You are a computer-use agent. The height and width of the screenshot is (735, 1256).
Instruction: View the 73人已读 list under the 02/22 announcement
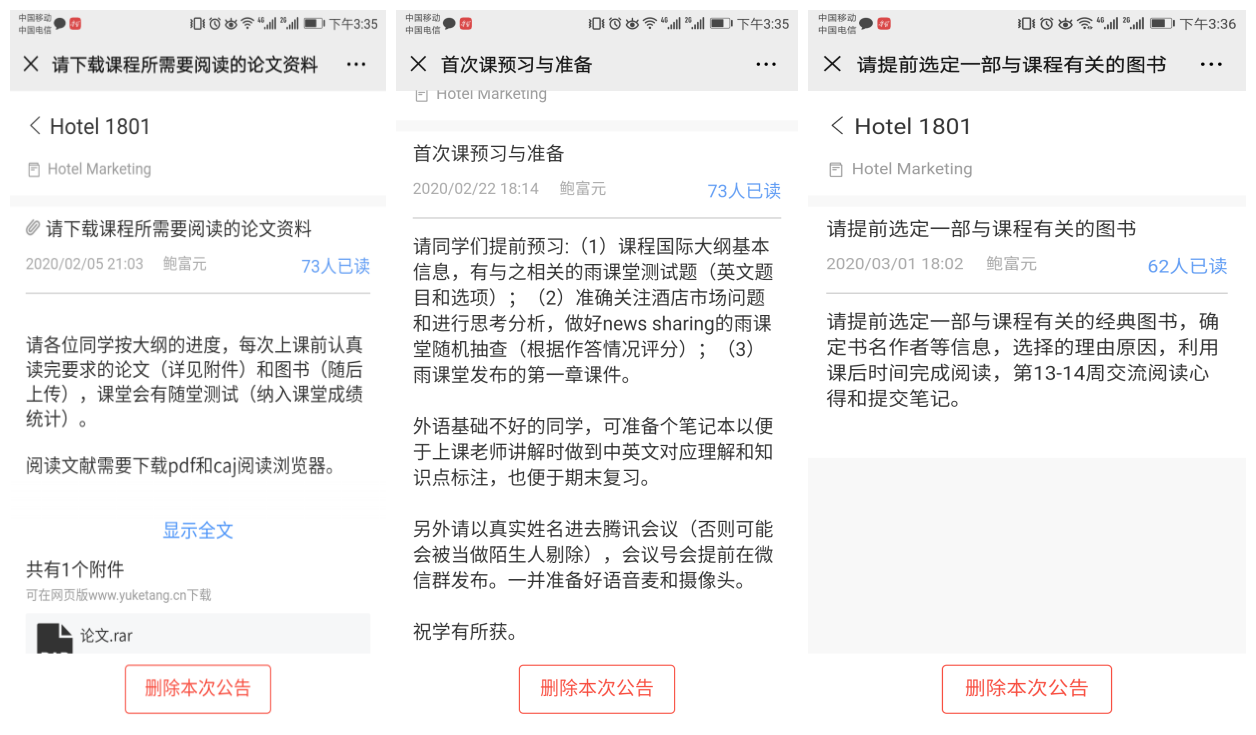pos(744,191)
